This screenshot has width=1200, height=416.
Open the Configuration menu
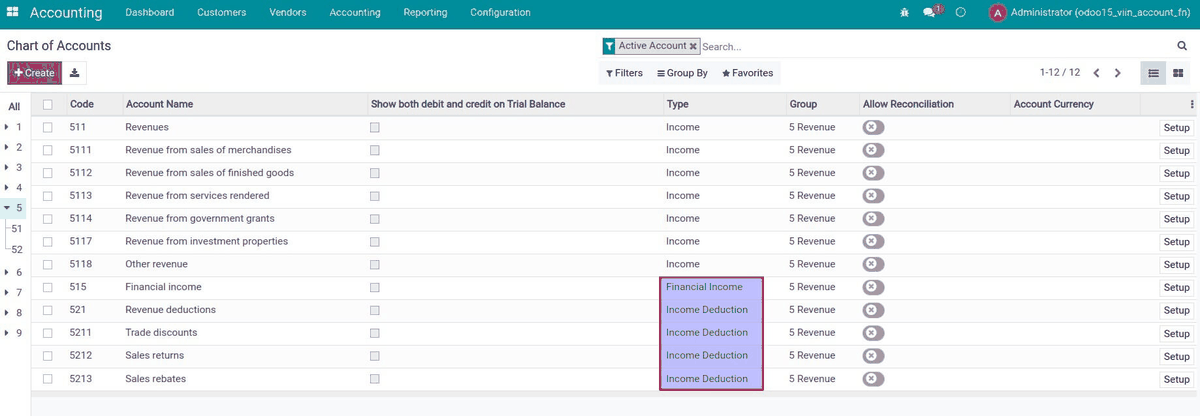click(500, 13)
